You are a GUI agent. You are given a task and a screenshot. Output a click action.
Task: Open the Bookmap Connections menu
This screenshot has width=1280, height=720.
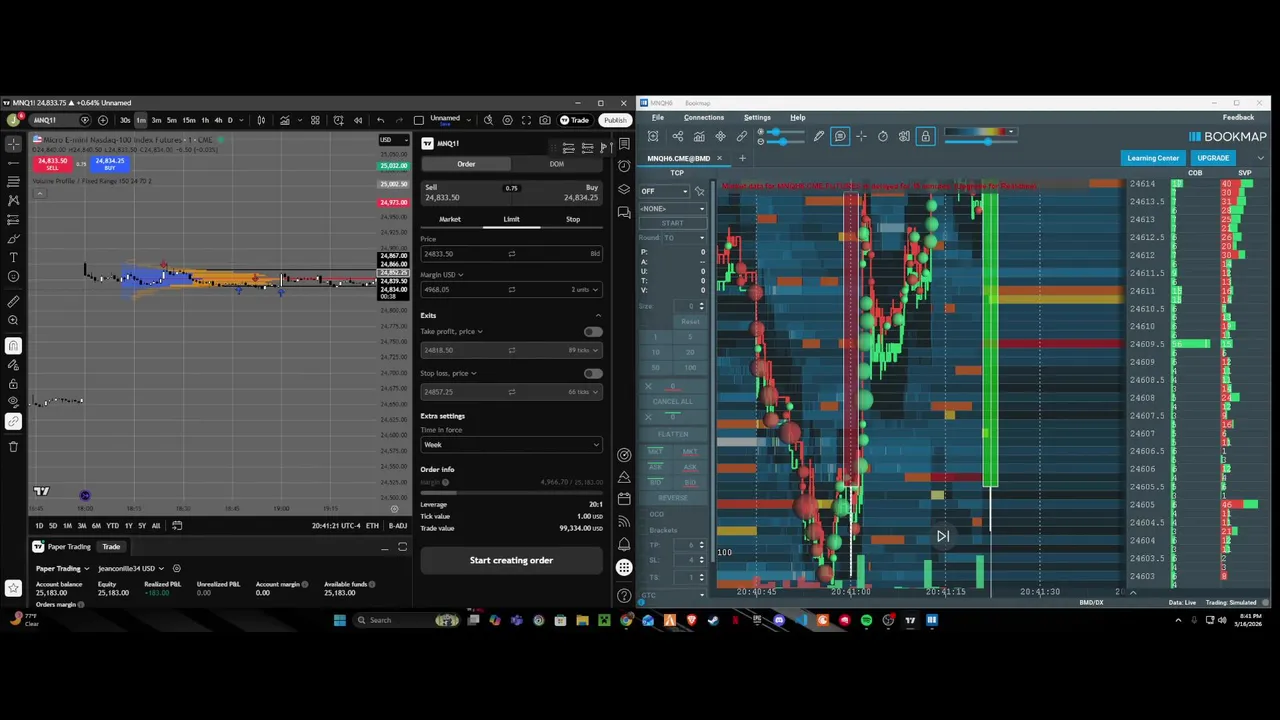tap(704, 117)
